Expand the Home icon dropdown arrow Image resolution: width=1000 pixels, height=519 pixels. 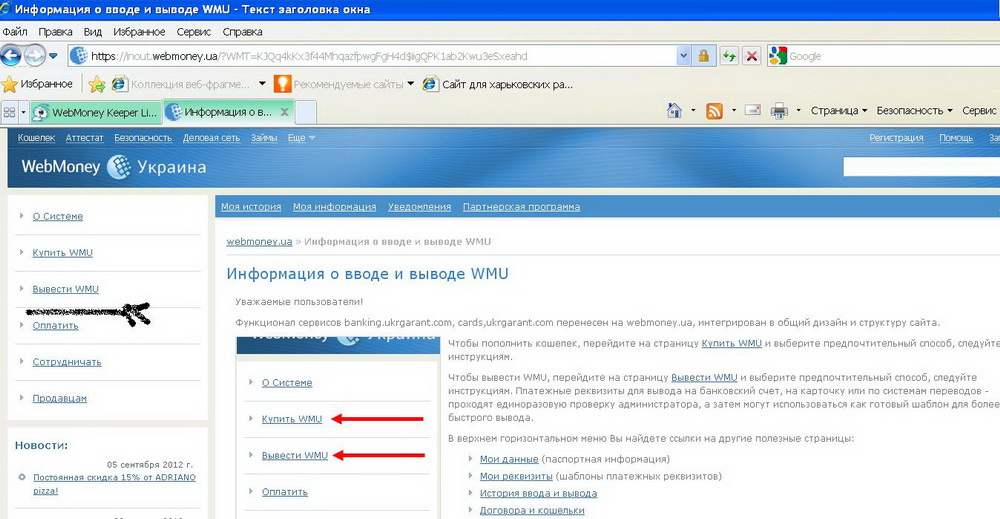click(x=693, y=110)
